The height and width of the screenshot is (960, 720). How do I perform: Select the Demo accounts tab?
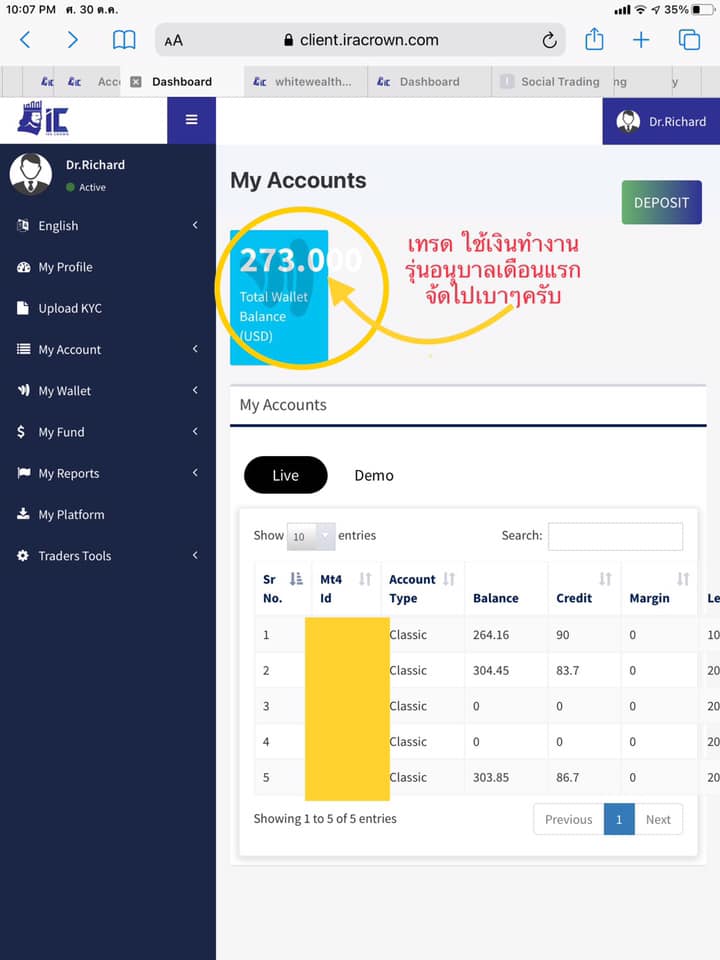374,475
